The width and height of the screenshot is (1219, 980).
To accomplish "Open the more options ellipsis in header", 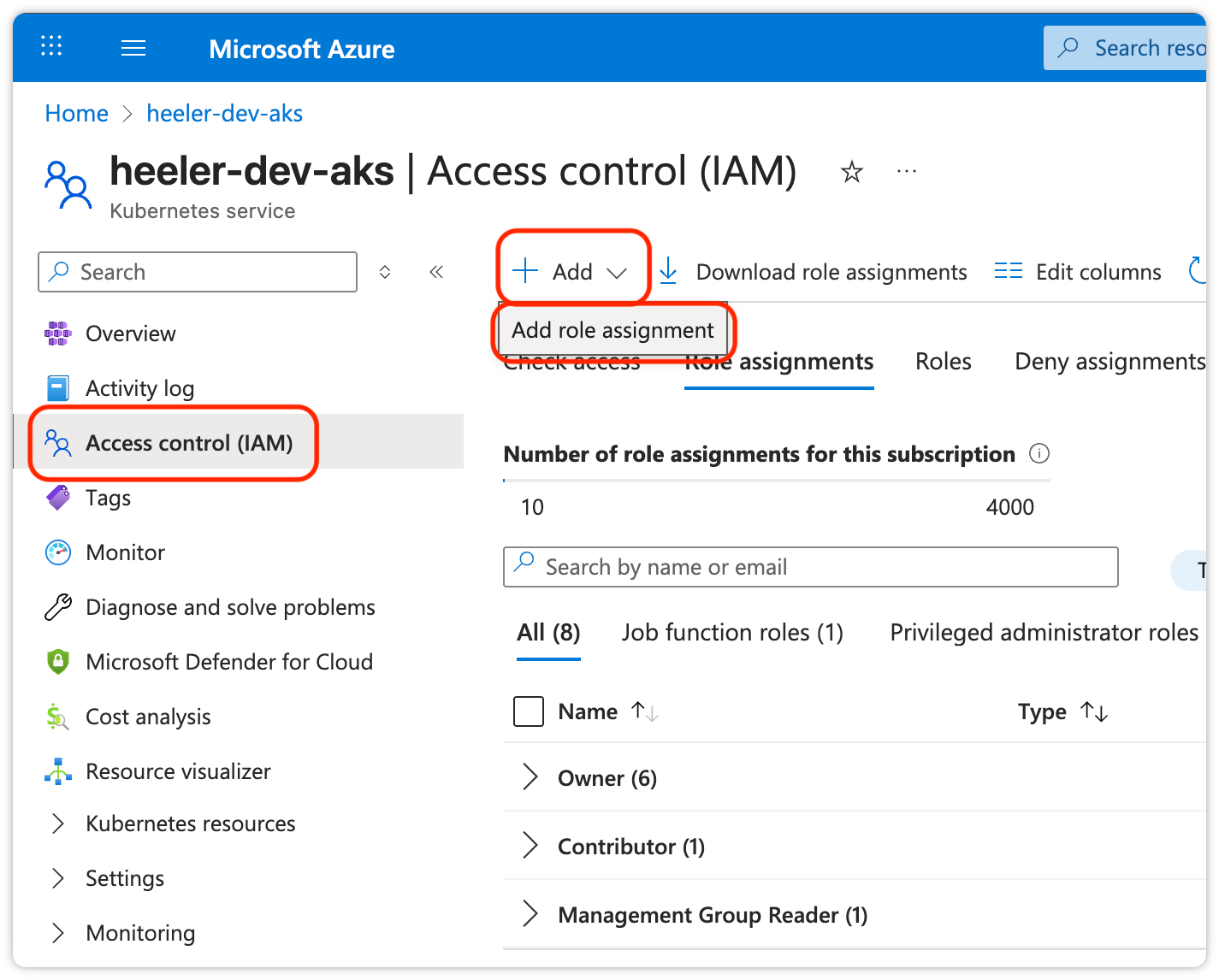I will [x=906, y=172].
